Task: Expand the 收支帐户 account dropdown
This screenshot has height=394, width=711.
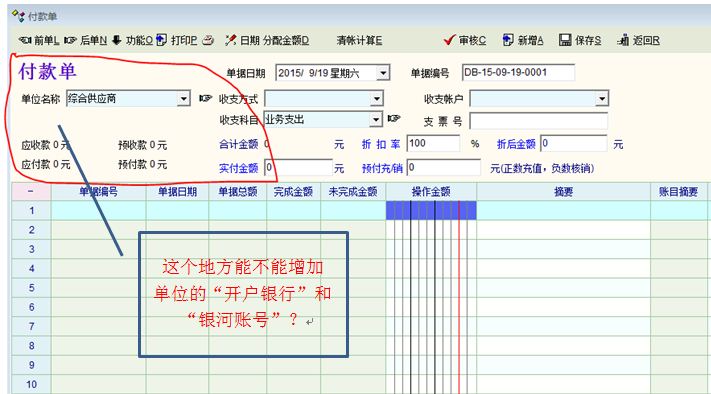Action: pyautogui.click(x=602, y=98)
